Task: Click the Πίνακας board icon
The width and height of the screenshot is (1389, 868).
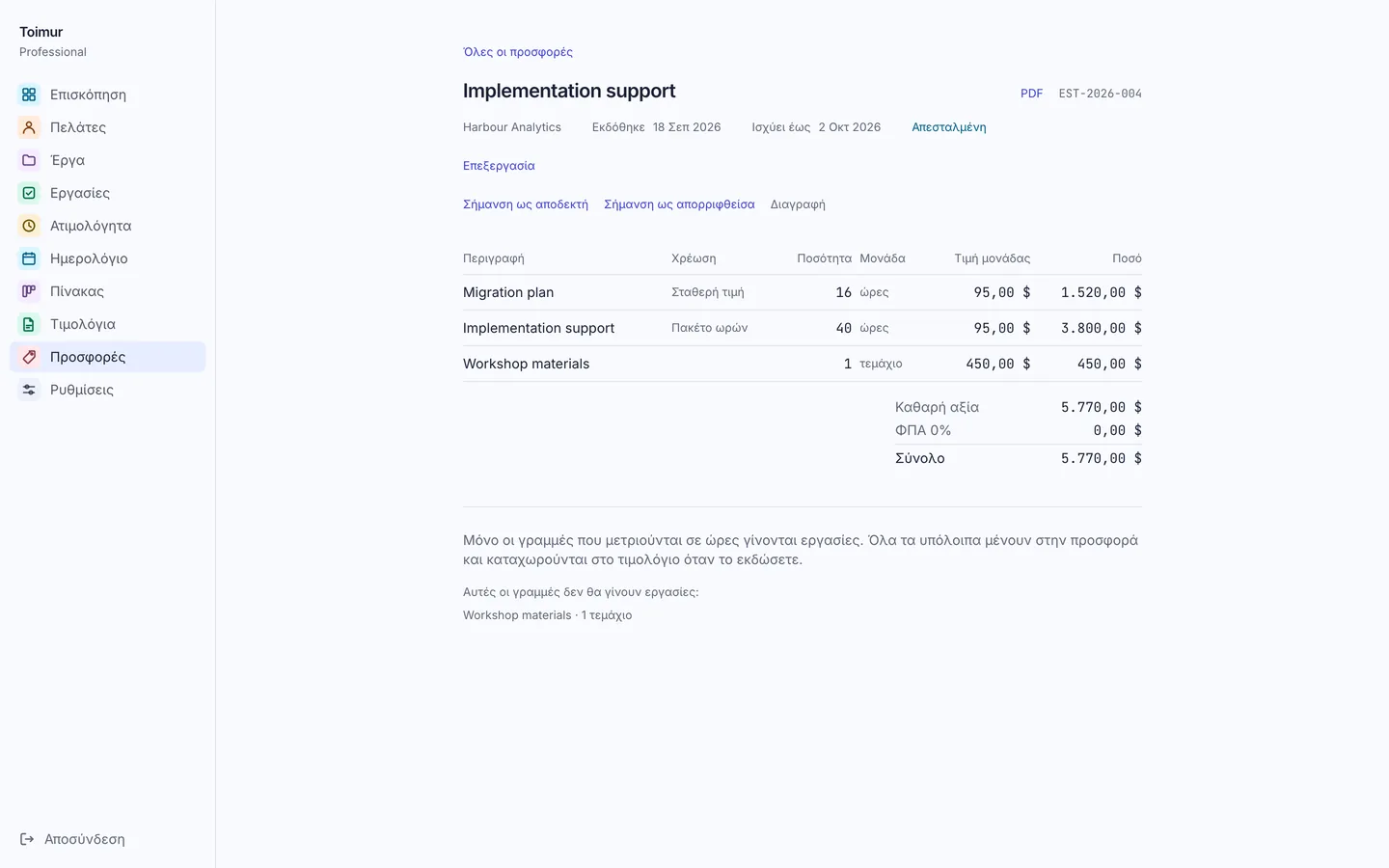Action: pos(29,291)
